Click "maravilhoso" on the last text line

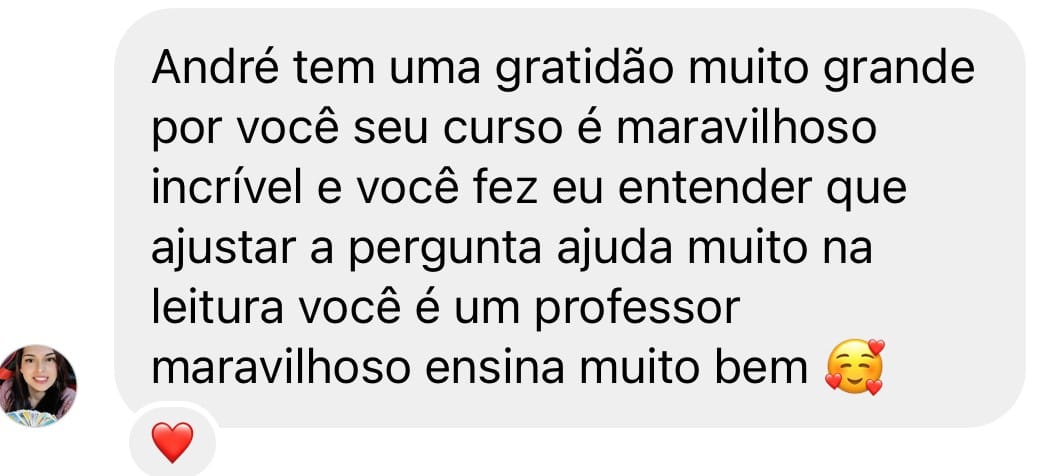[x=282, y=368]
